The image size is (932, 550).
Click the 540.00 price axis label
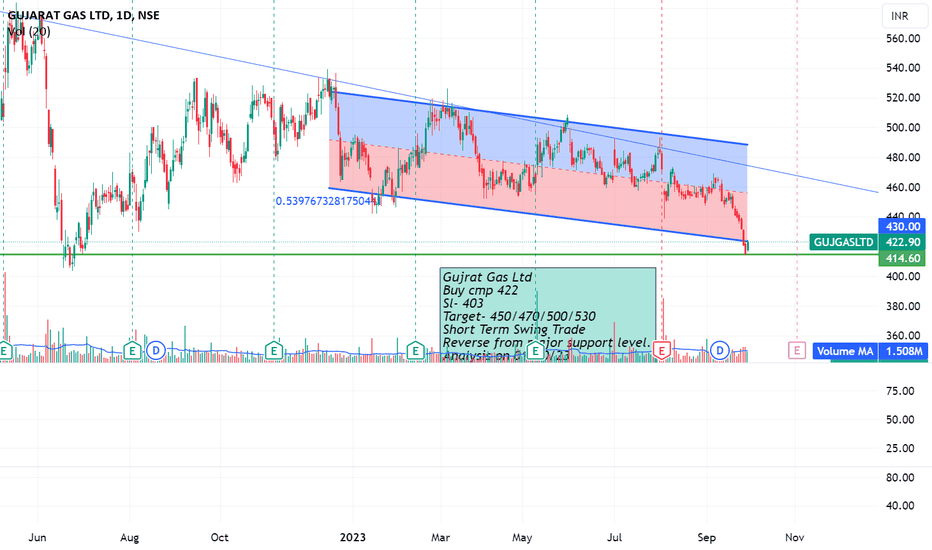click(x=903, y=68)
